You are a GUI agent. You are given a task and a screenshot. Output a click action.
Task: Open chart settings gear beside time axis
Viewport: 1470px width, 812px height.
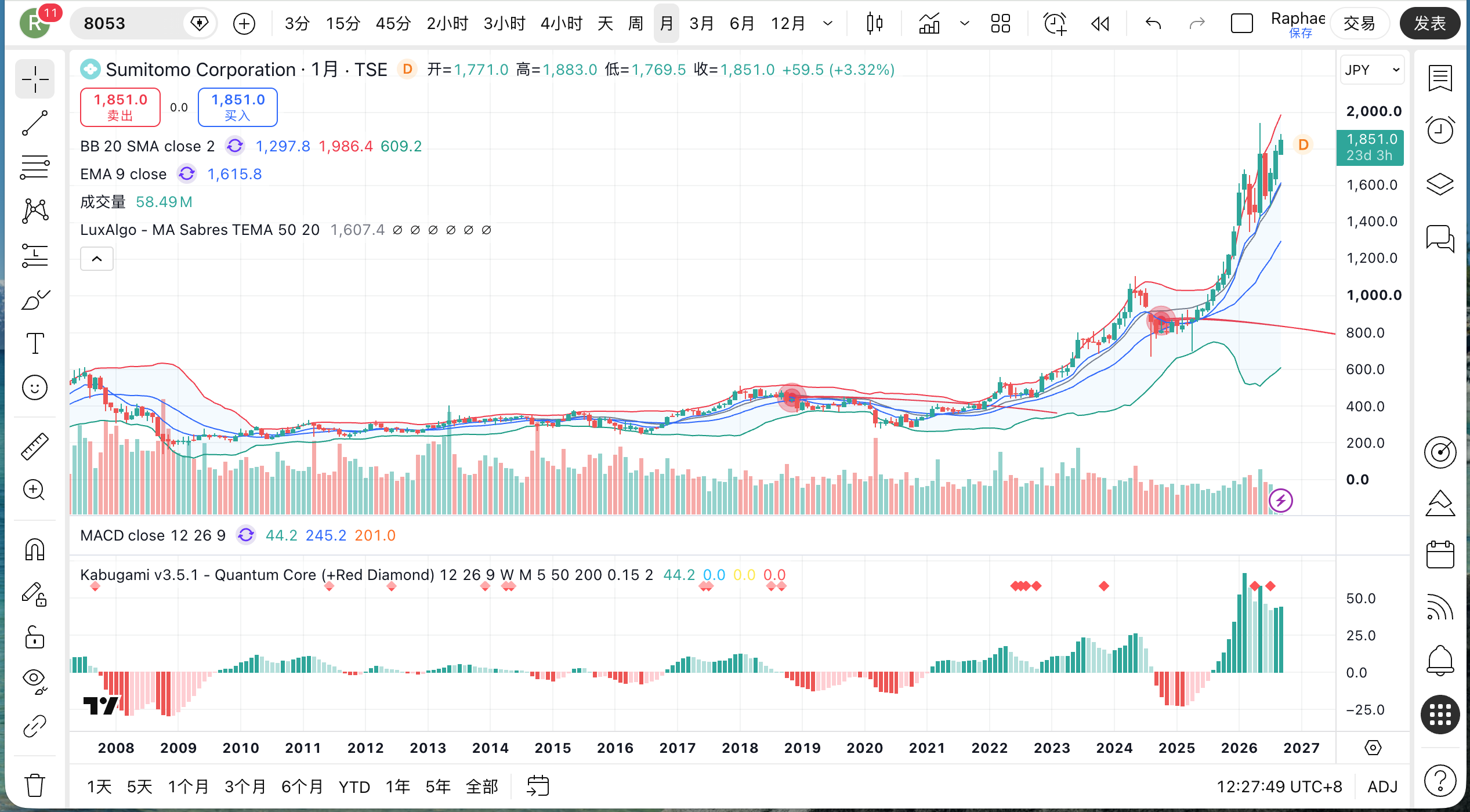point(1373,748)
